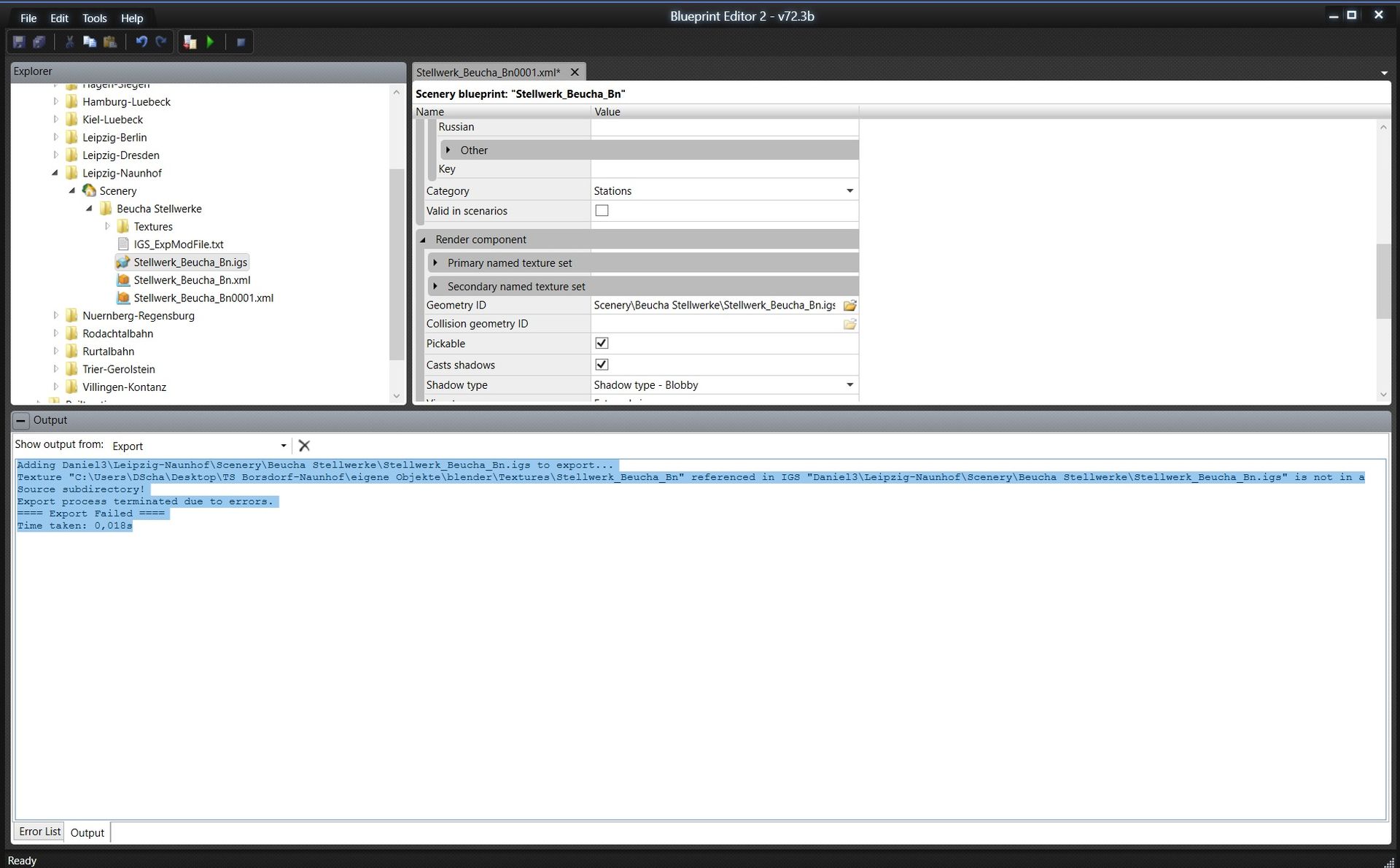Select Stellwerk_Beucha_Bn.xml in Explorer
This screenshot has height=868, width=1400.
[192, 280]
